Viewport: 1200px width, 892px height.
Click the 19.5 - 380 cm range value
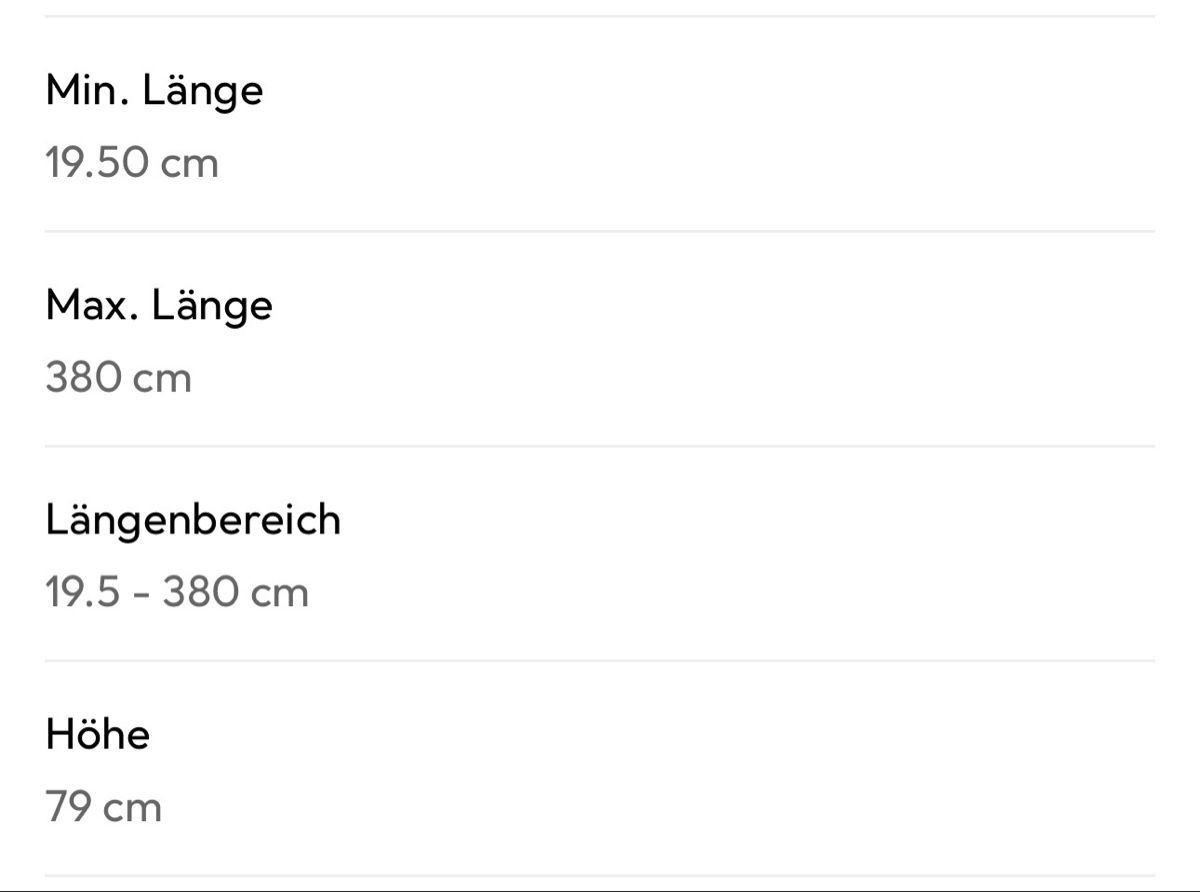[x=177, y=593]
